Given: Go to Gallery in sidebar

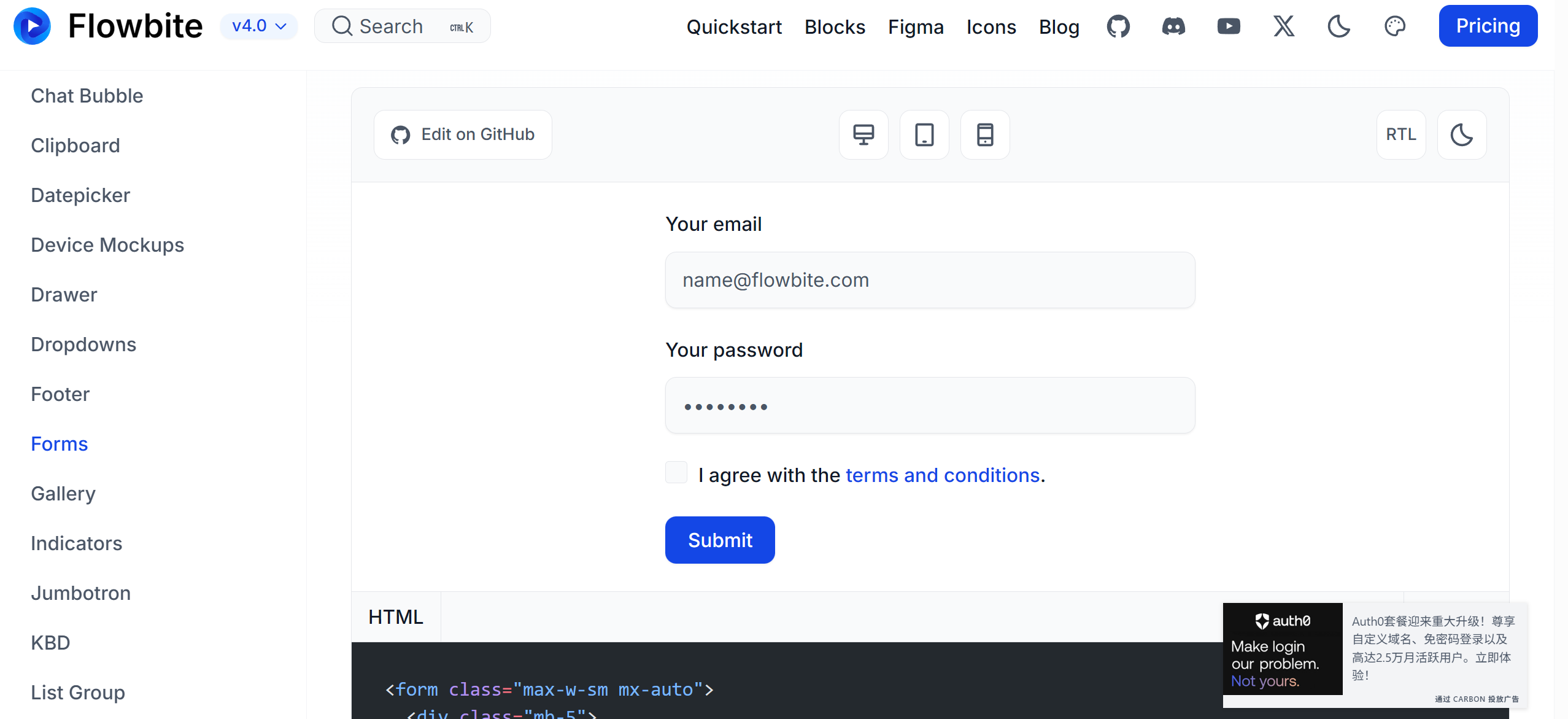Looking at the screenshot, I should (63, 494).
